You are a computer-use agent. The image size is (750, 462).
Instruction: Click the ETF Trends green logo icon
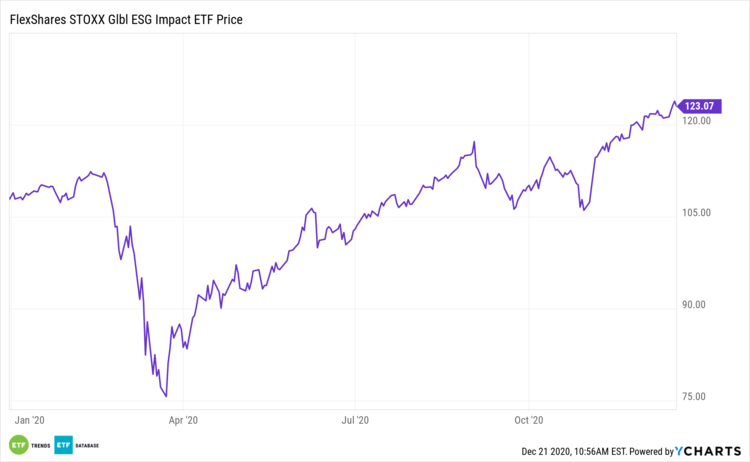click(17, 444)
